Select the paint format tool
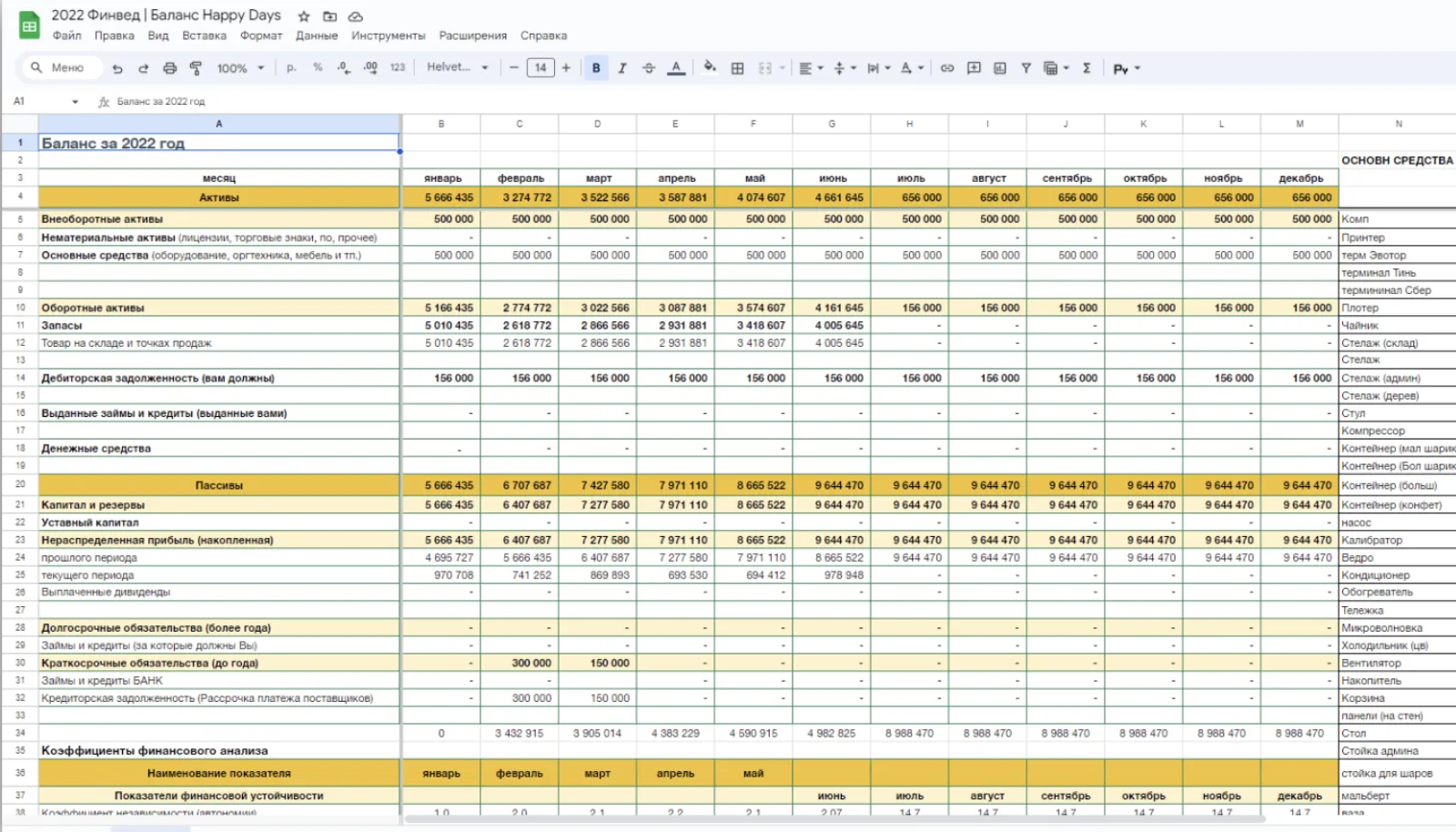Image resolution: width=1456 pixels, height=832 pixels. 196,68
